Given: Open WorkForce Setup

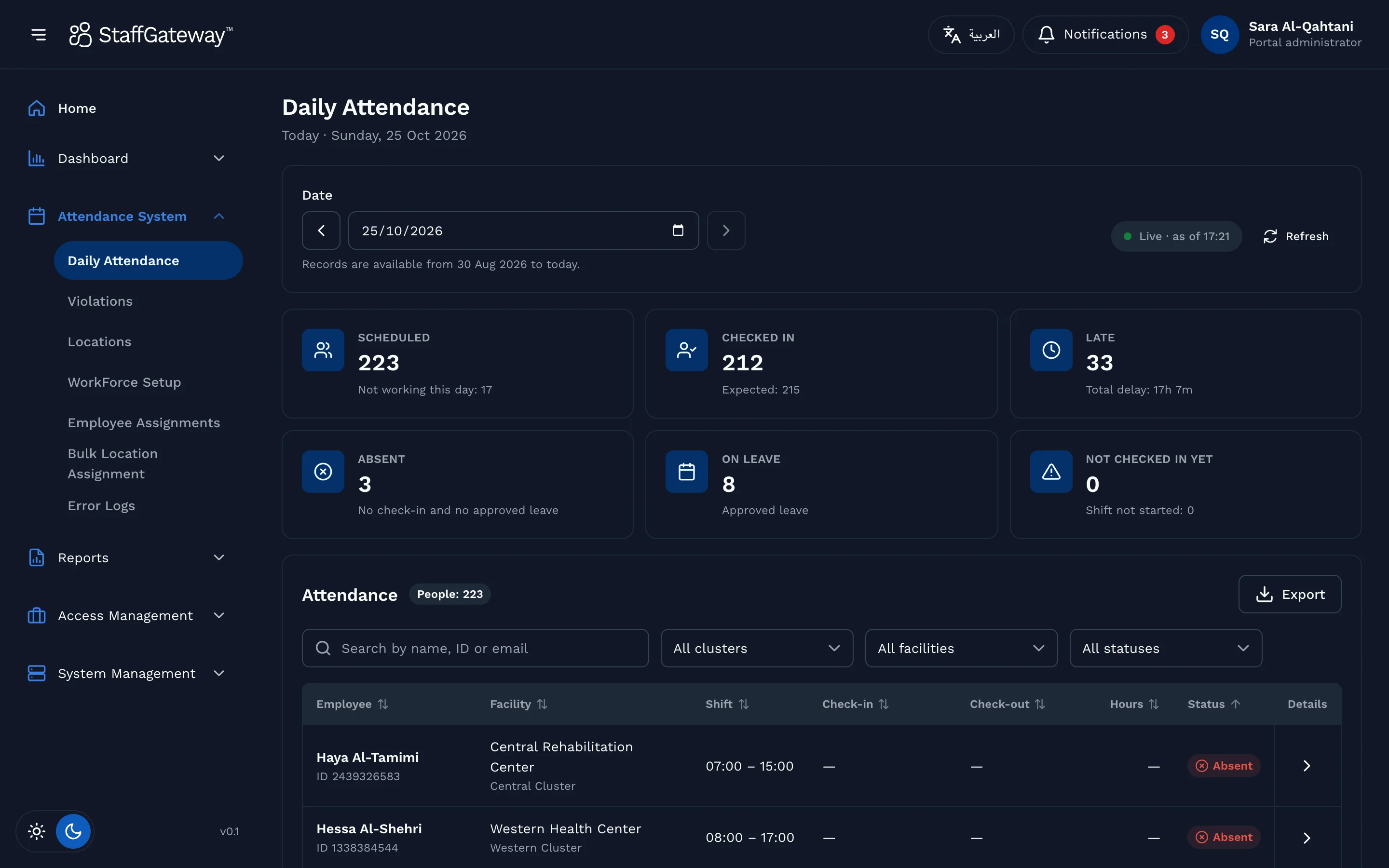Looking at the screenshot, I should point(124,382).
